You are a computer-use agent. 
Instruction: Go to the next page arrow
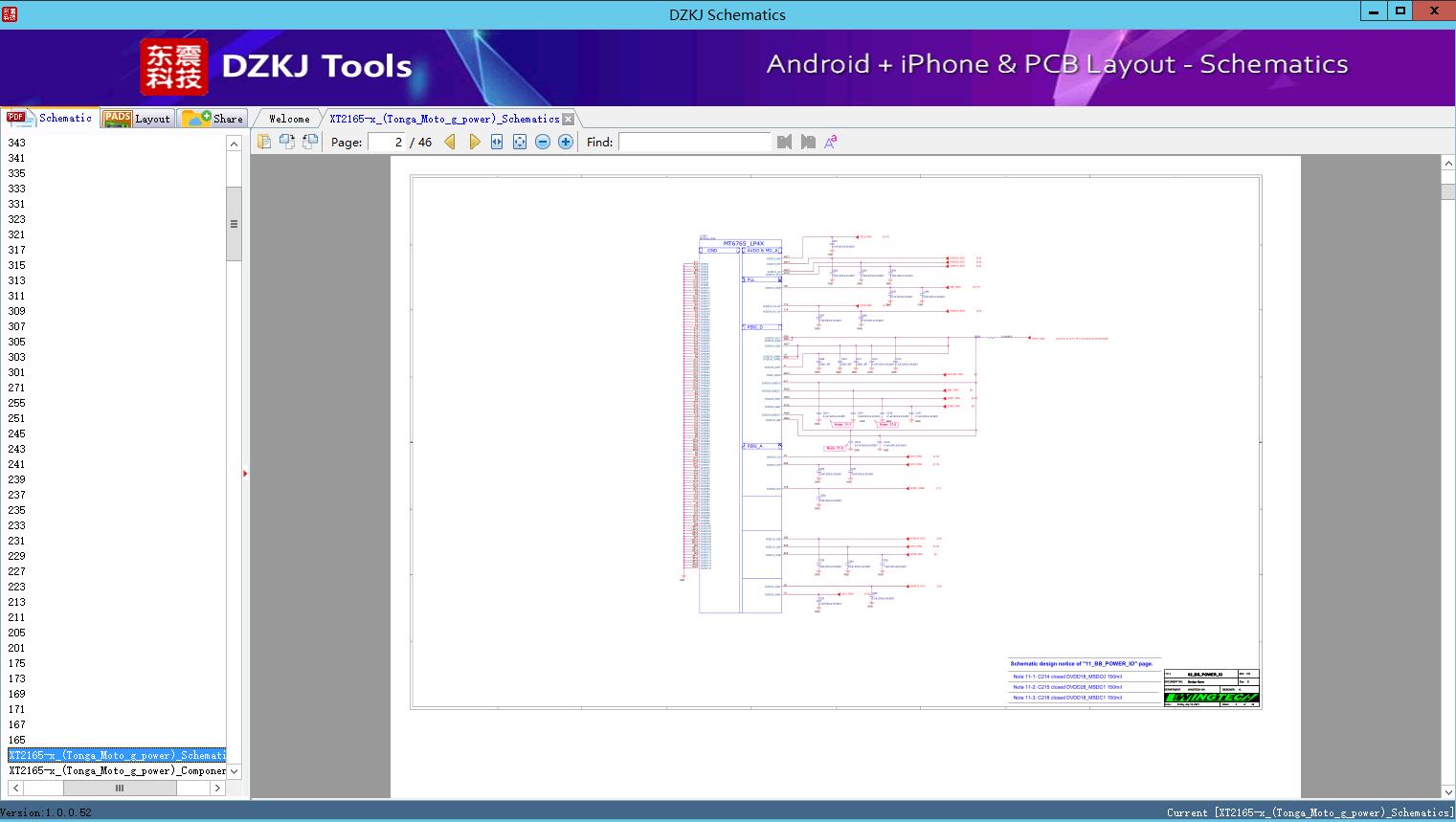[474, 142]
